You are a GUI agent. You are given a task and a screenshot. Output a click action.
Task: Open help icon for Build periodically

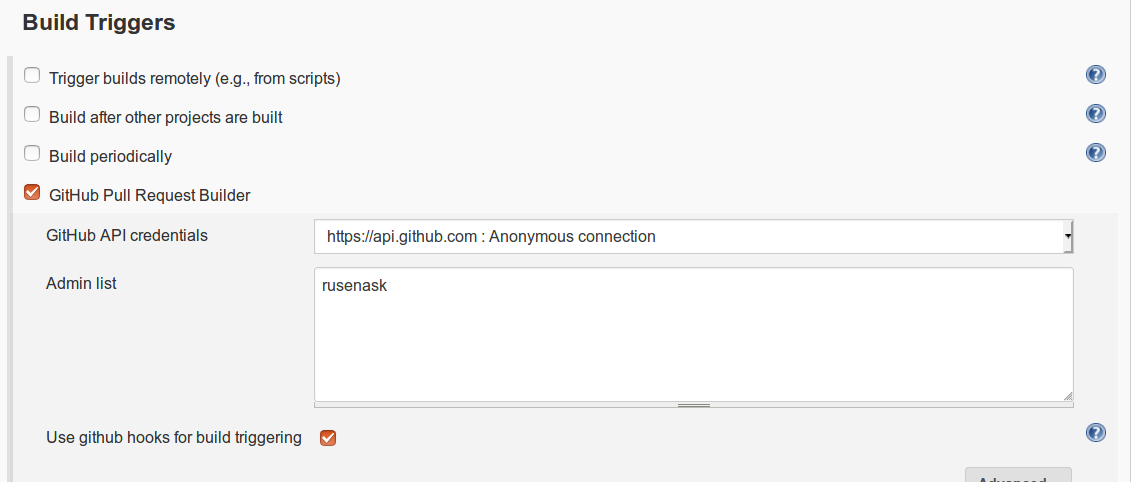point(1095,153)
